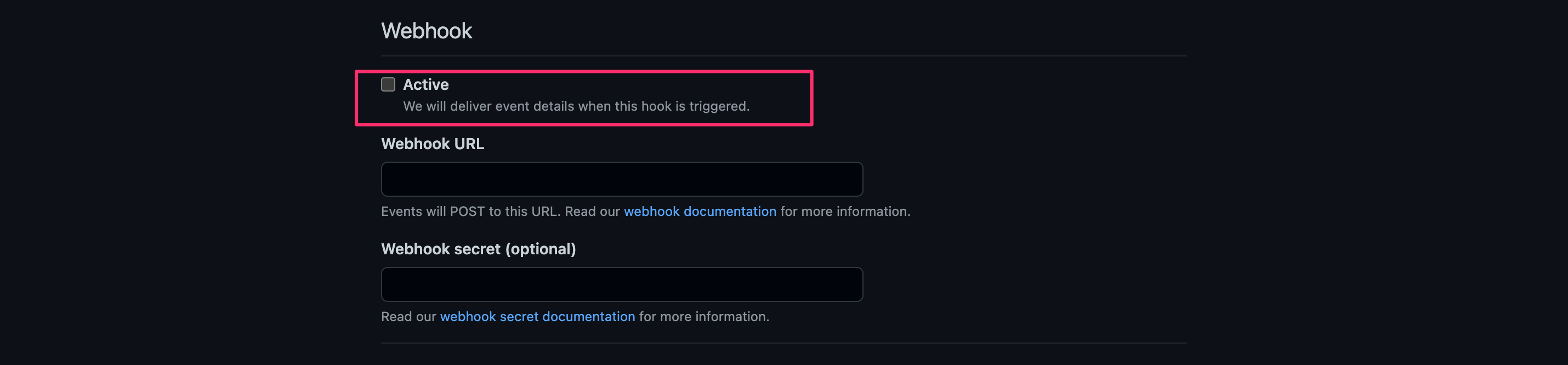The width and height of the screenshot is (1568, 365).
Task: Open the webhook documentation link
Action: tap(700, 211)
